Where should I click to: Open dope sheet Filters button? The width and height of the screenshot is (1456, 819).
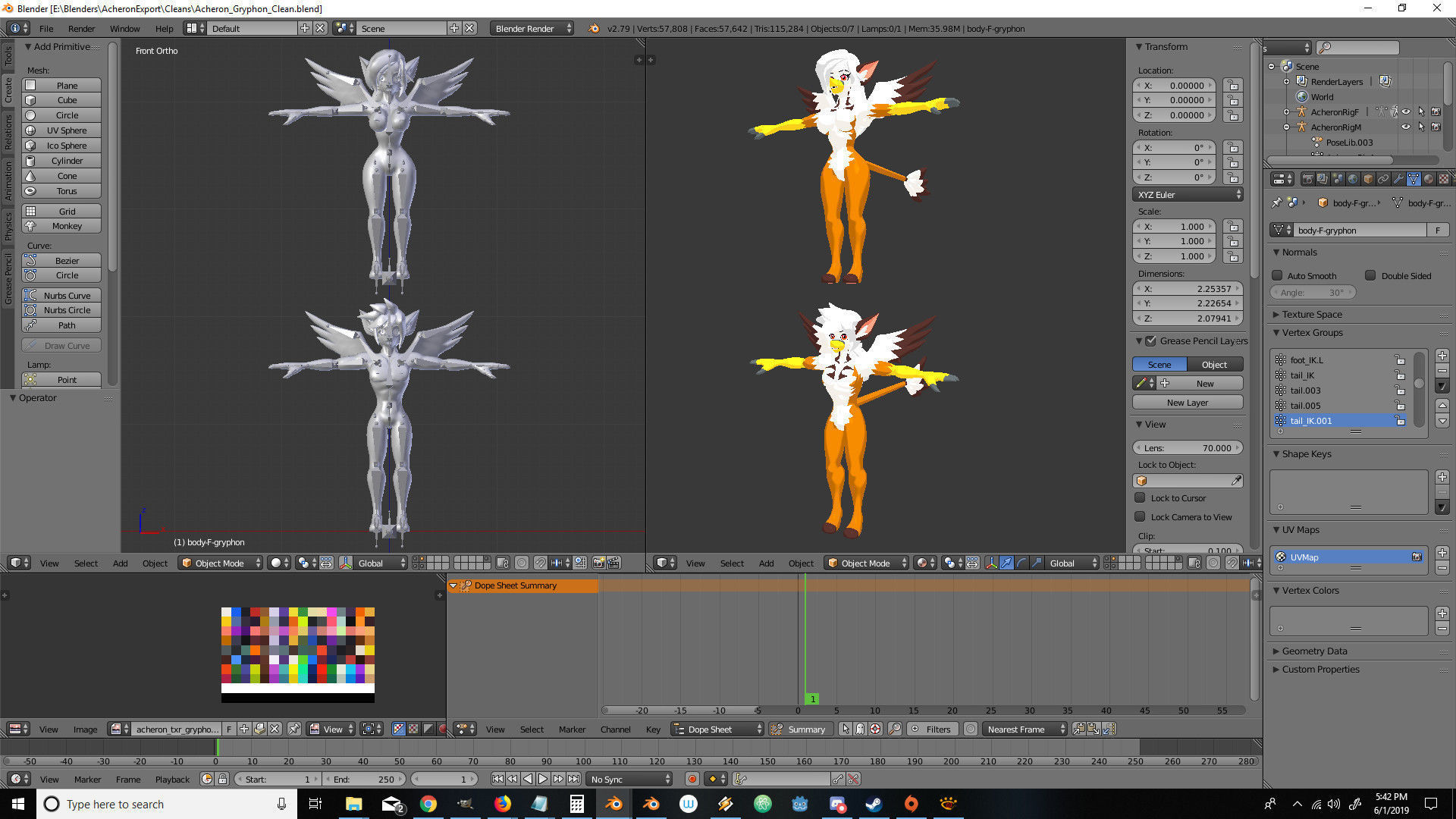933,729
